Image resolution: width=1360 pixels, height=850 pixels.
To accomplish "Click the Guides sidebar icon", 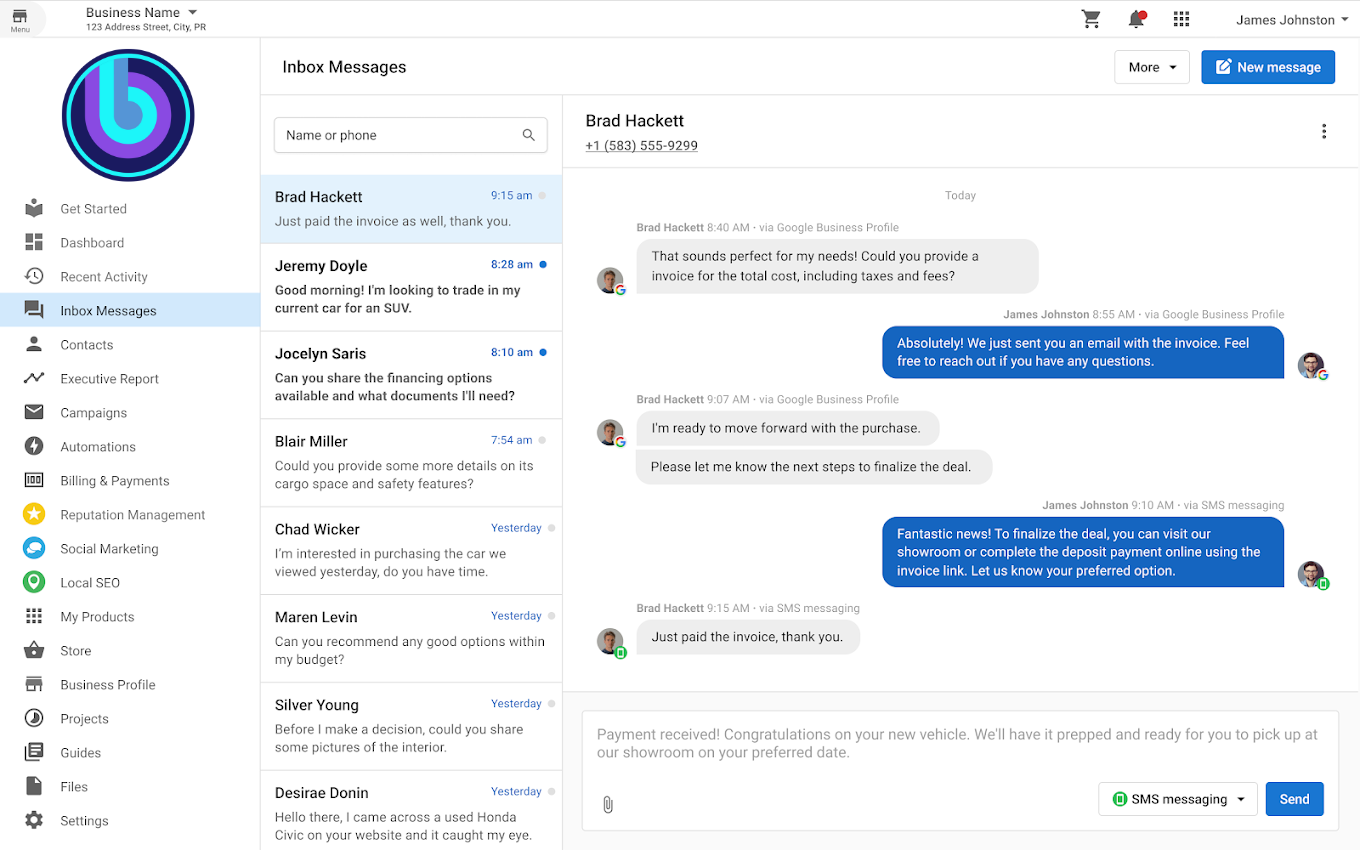I will (x=34, y=753).
